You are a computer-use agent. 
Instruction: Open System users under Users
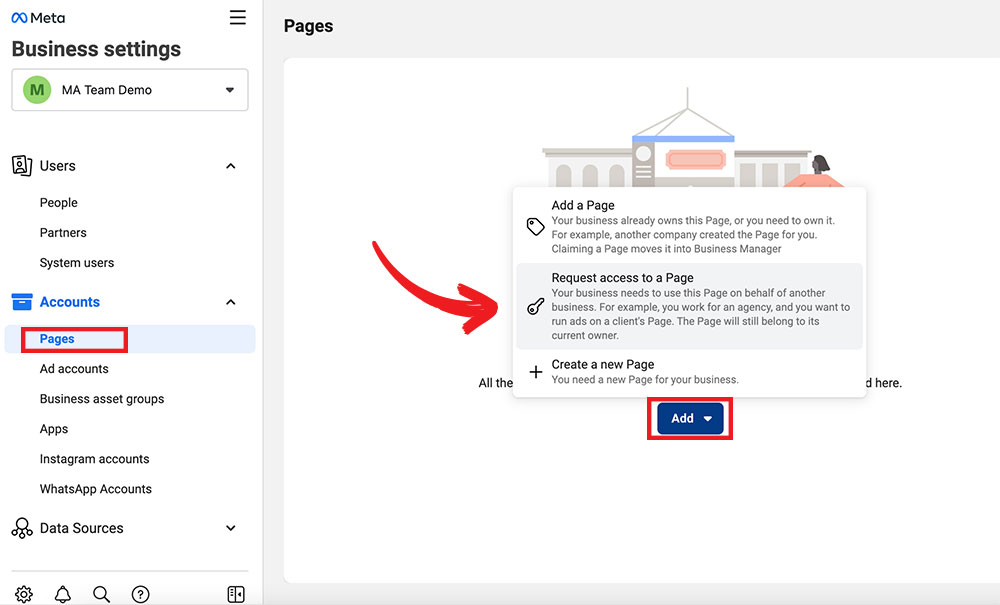click(77, 263)
